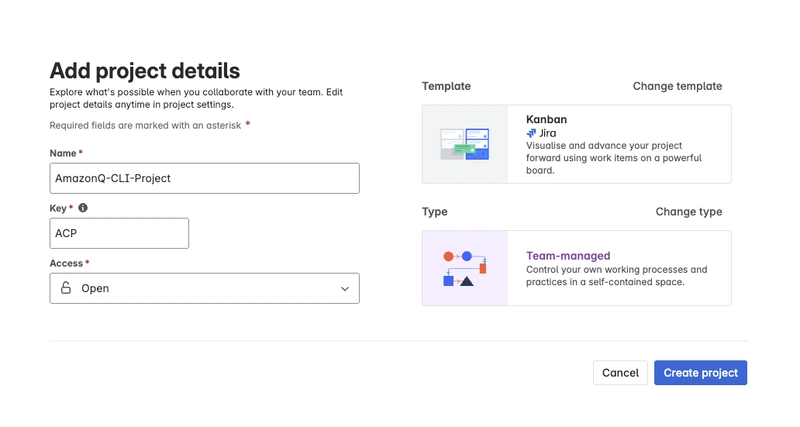800x427 pixels.
Task: Click the Change type link
Action: pos(689,212)
